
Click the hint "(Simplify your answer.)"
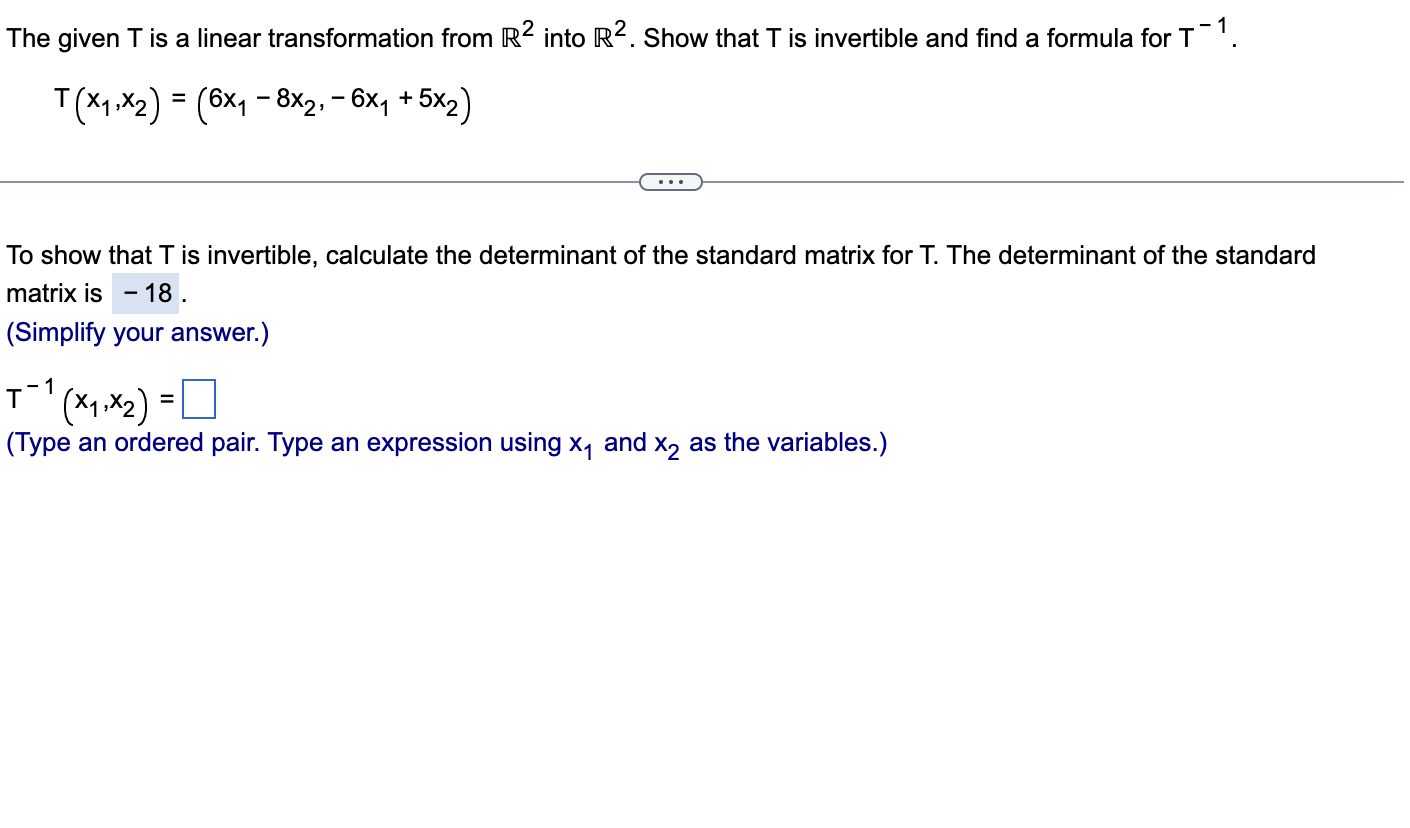pos(137,332)
